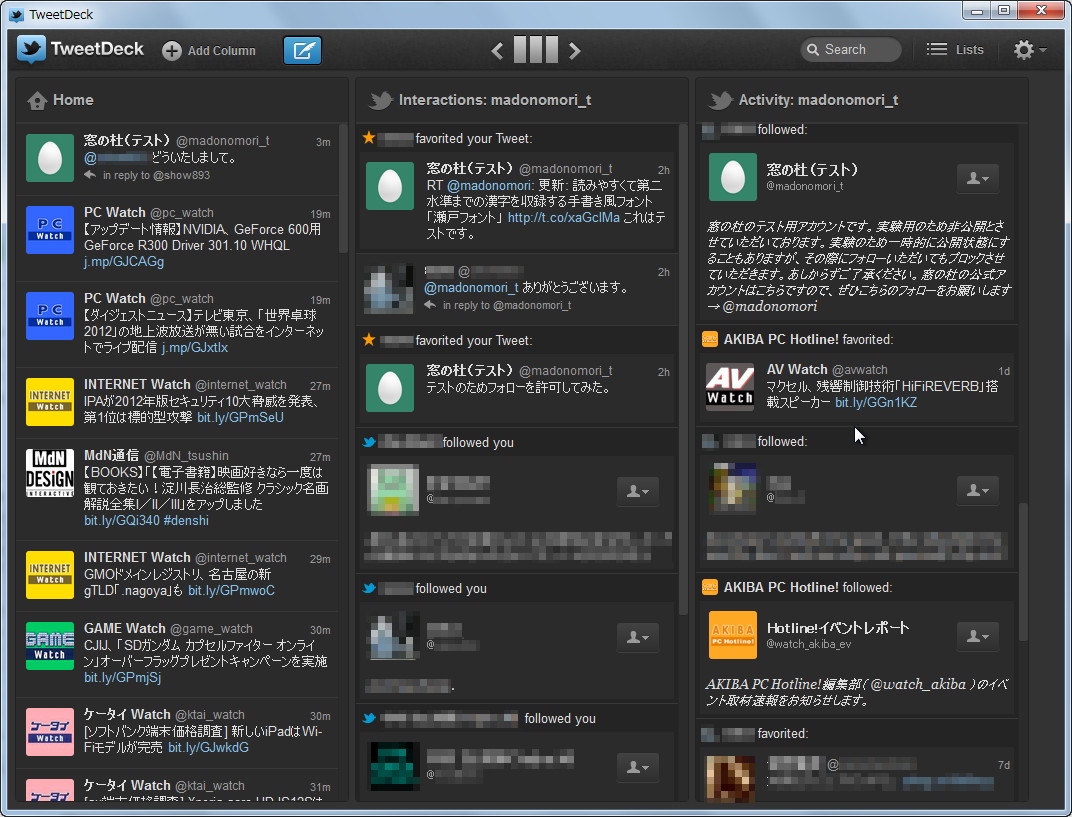Open the follow options dropdown in the 'followed you' notification
The image size is (1072, 817).
point(638,491)
